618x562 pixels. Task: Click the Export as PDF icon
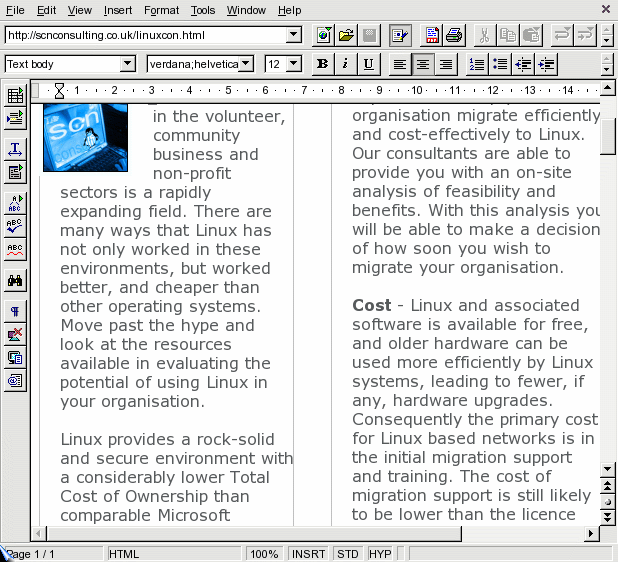click(x=432, y=35)
